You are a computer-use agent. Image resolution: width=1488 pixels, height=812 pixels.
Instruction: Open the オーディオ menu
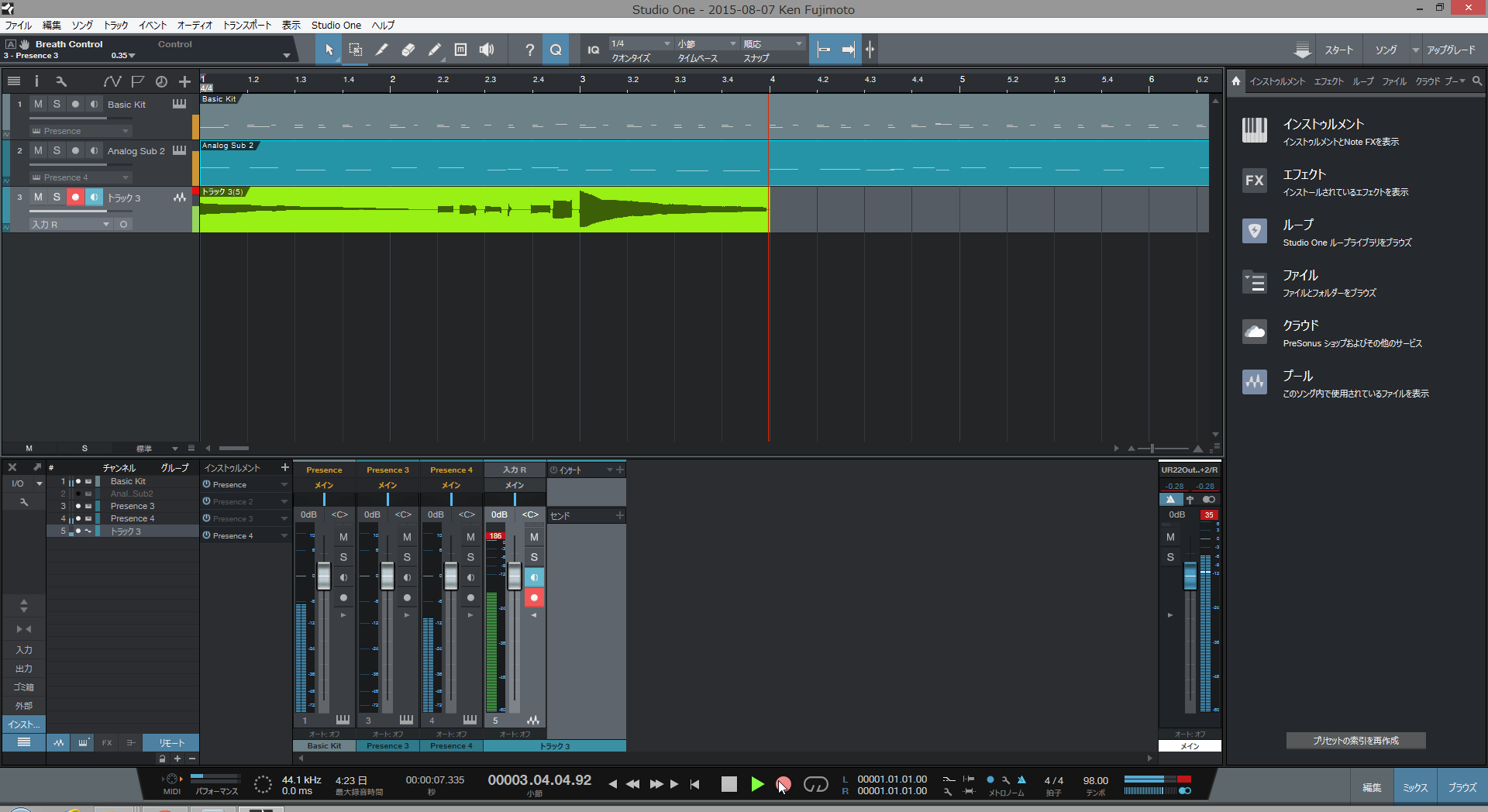coord(195,25)
